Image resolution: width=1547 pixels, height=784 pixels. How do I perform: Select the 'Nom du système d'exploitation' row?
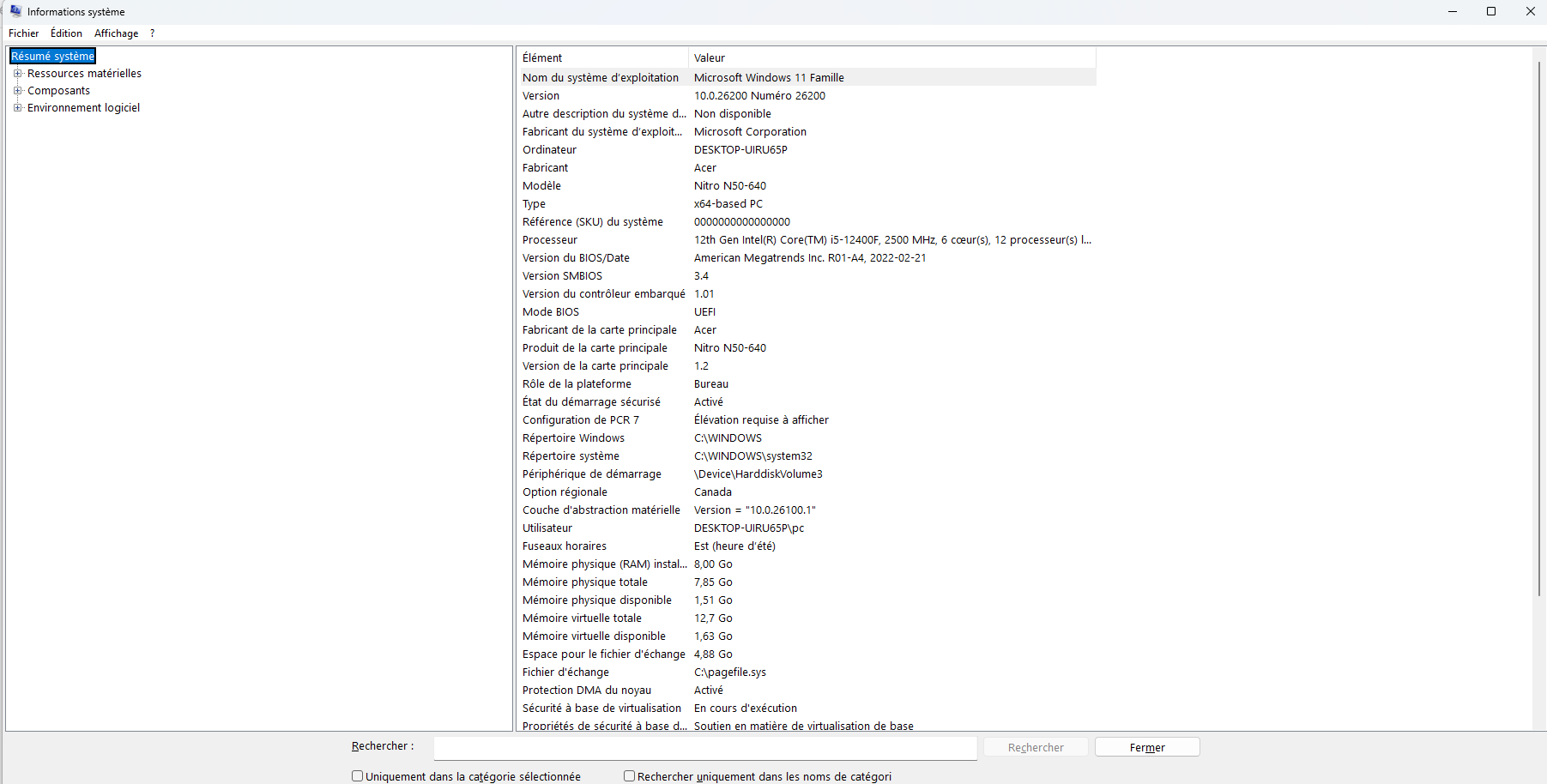point(807,77)
